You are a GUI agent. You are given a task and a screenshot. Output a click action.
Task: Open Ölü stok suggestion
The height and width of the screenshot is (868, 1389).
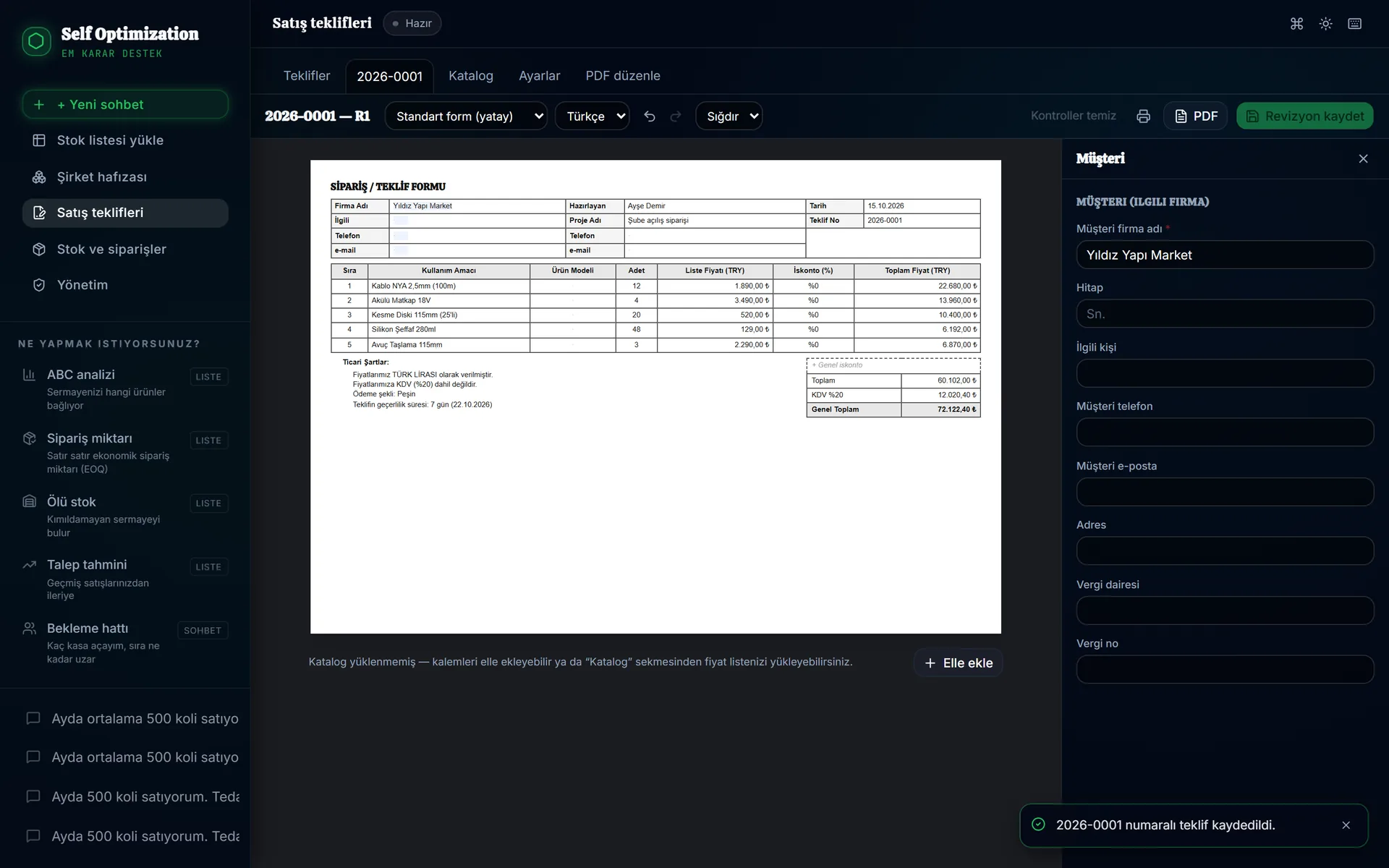[x=124, y=516]
